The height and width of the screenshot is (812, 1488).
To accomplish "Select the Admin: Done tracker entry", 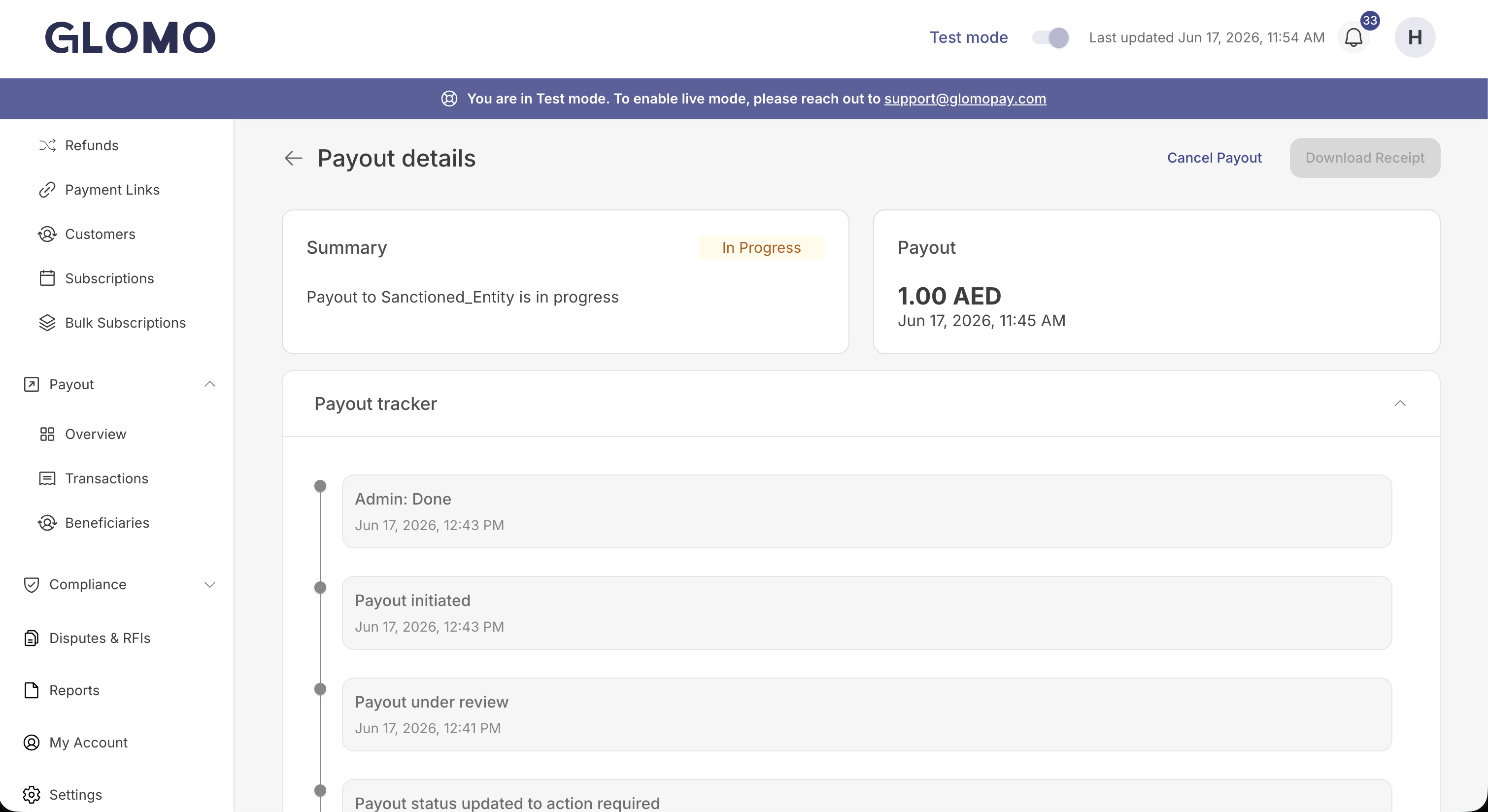I will click(867, 511).
